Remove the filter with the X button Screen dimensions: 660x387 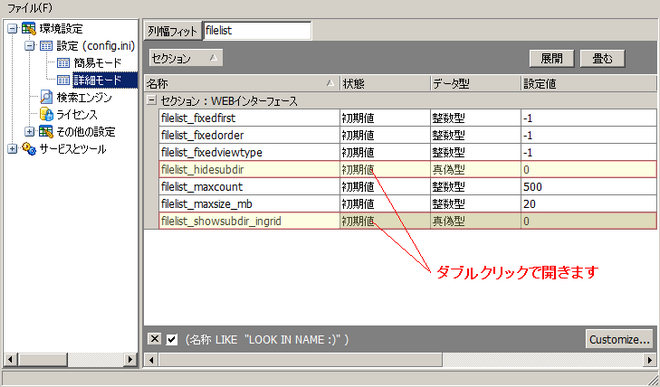(x=154, y=339)
